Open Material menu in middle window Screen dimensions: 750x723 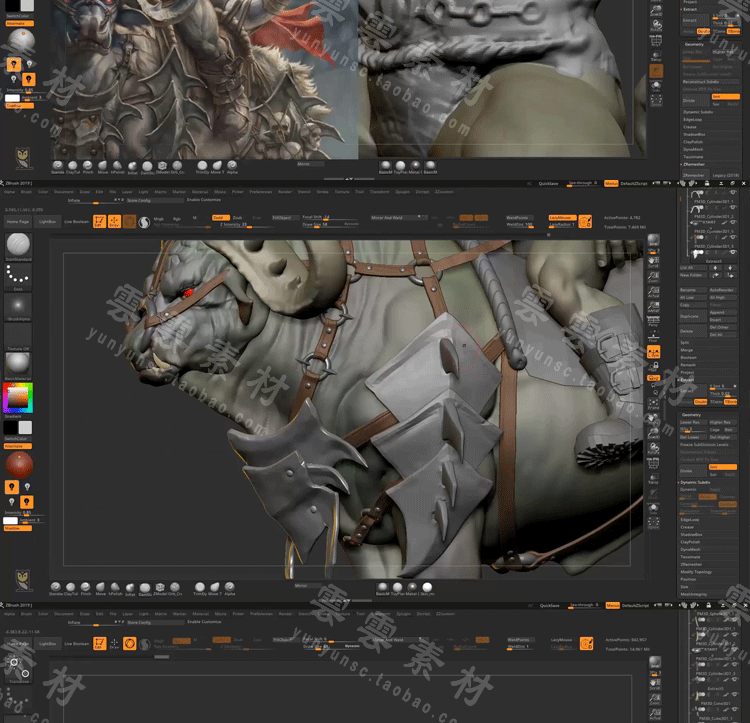[x=200, y=192]
